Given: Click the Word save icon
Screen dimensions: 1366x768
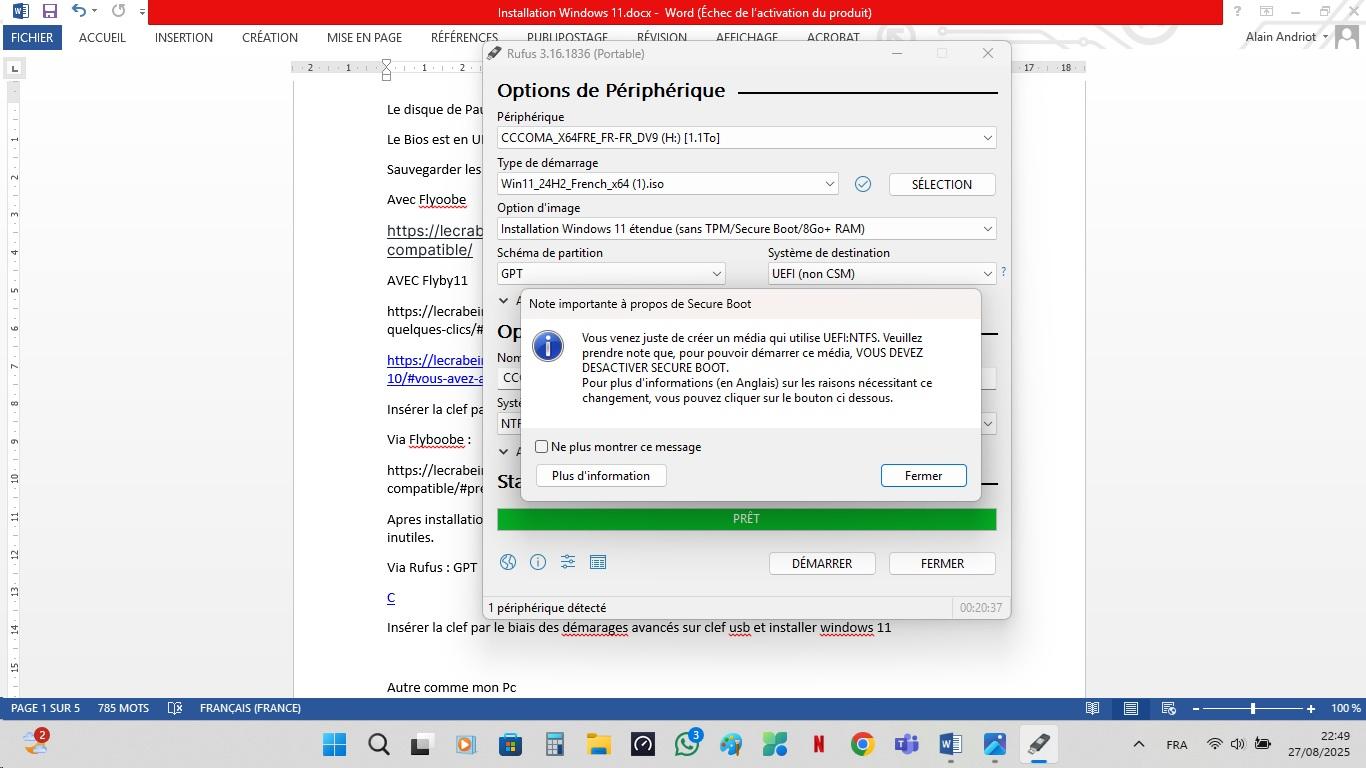Looking at the screenshot, I should click(x=49, y=11).
